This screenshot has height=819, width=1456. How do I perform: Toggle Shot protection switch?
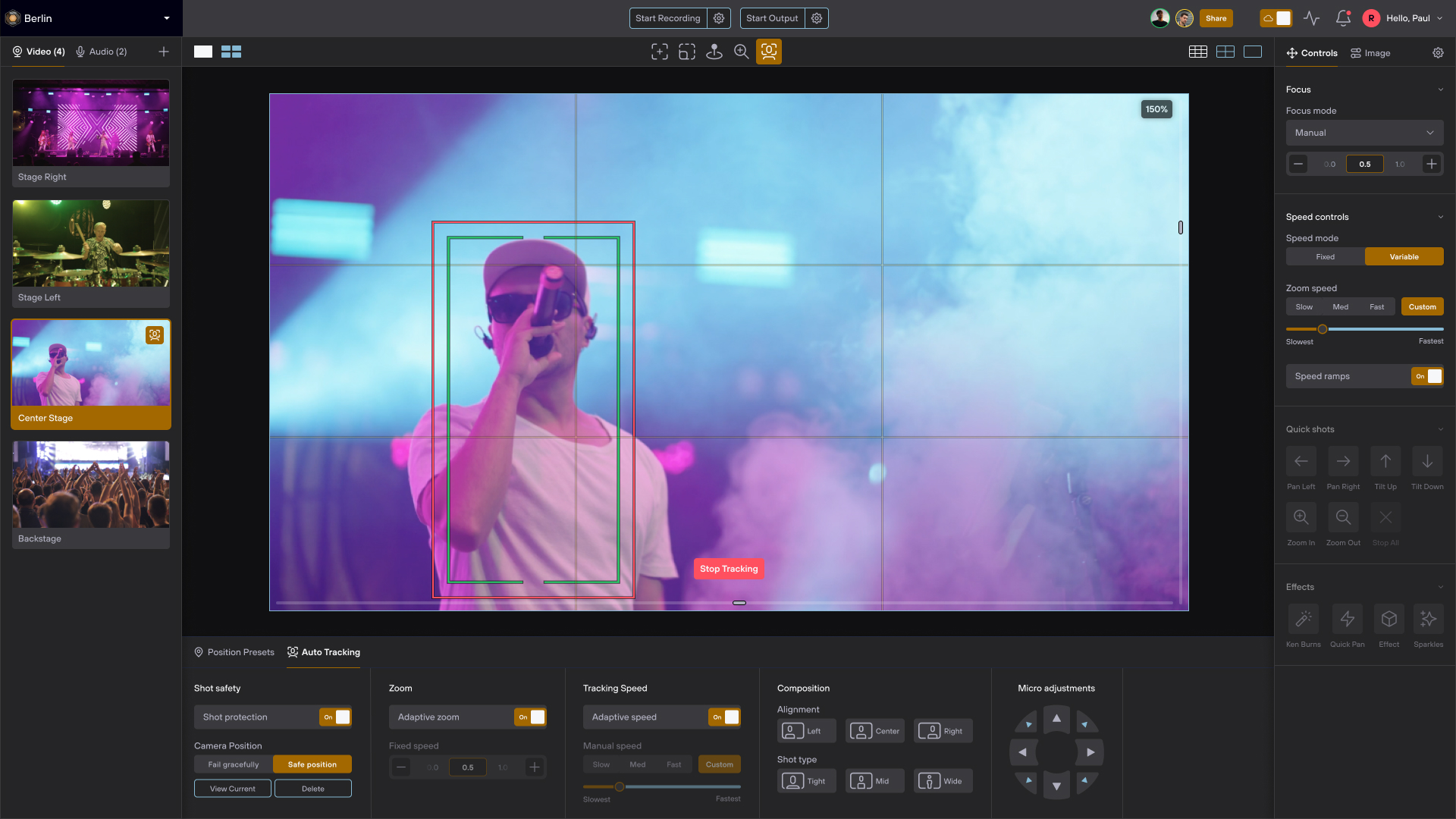coord(335,717)
